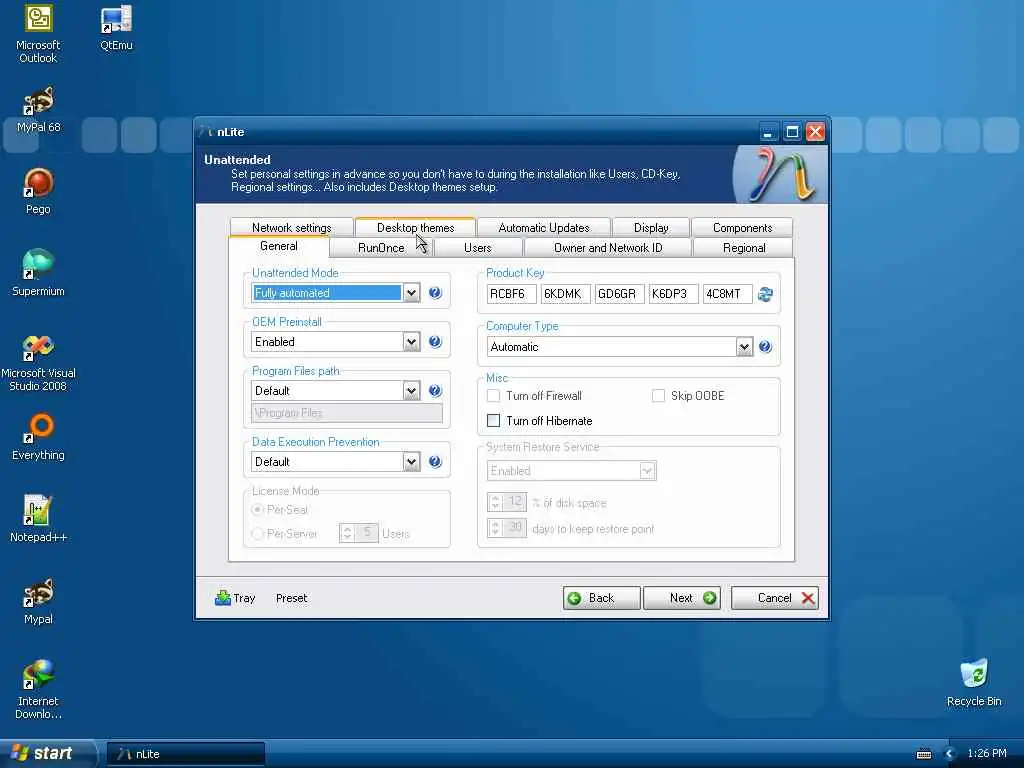Click the Tray icon button

(235, 598)
